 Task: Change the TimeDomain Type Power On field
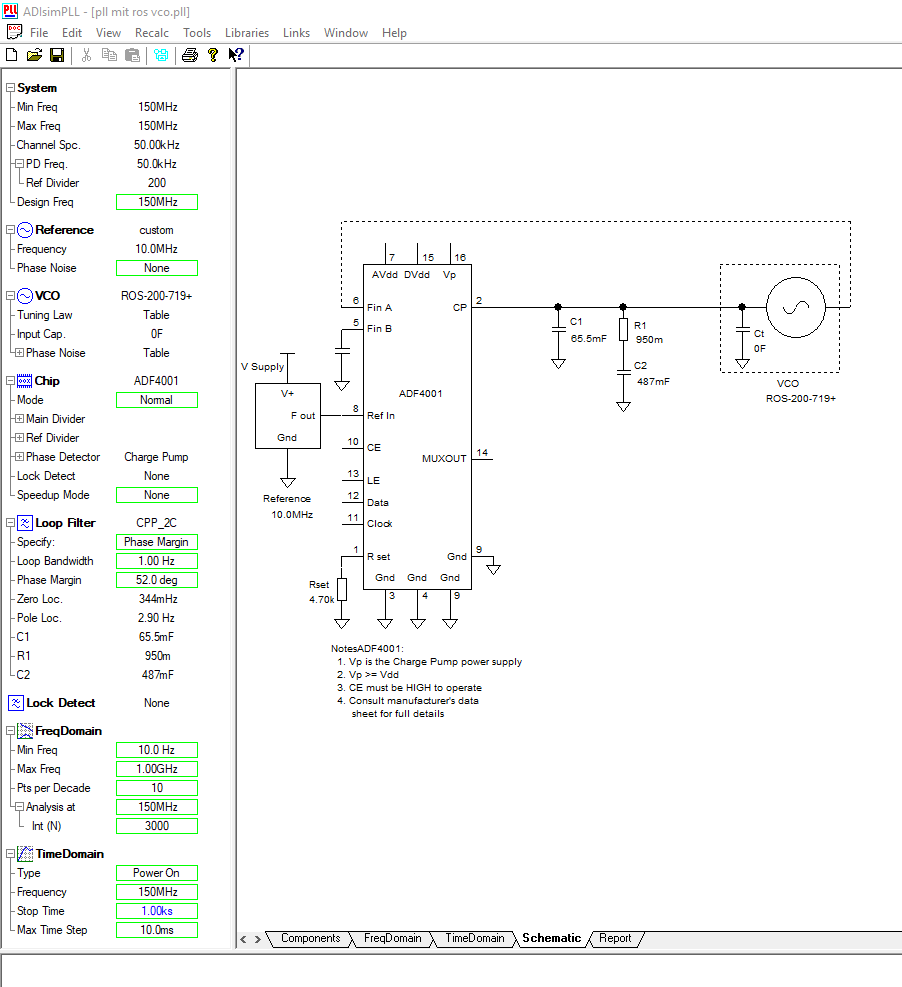tap(157, 873)
